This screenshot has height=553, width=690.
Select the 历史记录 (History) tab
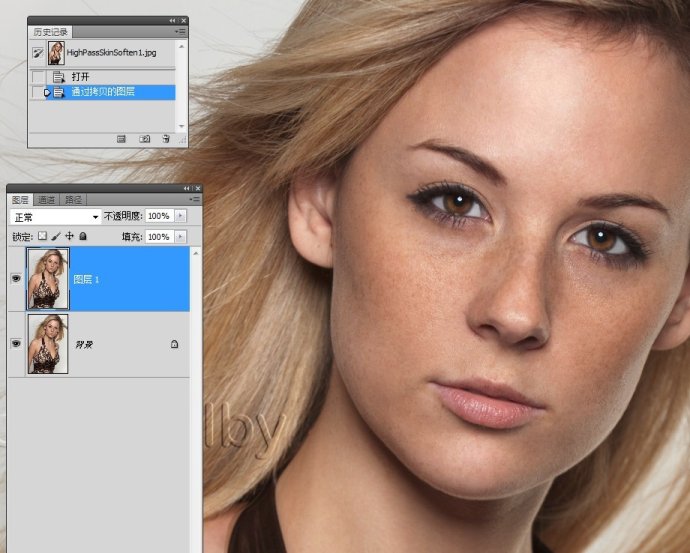(x=51, y=32)
